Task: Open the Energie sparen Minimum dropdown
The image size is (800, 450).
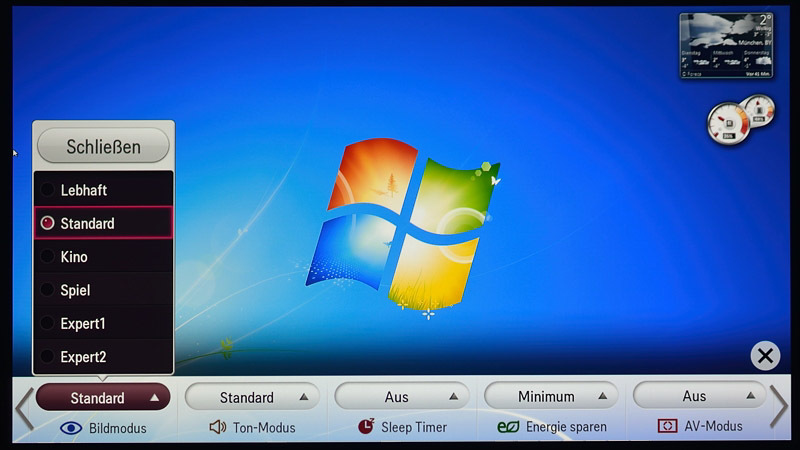Action: pos(551,395)
